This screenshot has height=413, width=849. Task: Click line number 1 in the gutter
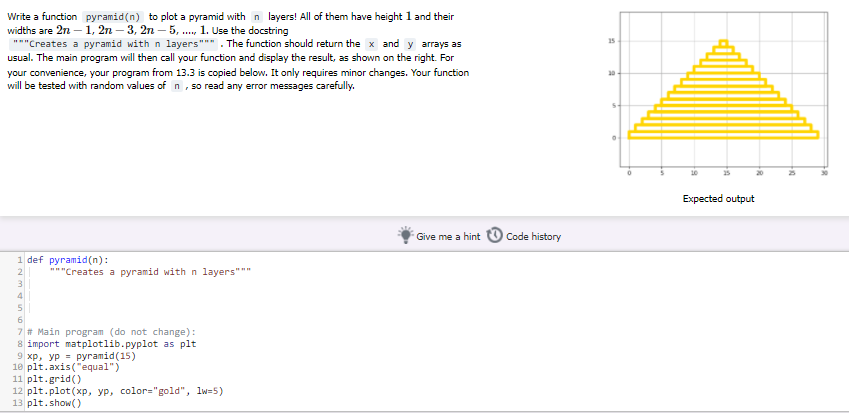click(20, 260)
